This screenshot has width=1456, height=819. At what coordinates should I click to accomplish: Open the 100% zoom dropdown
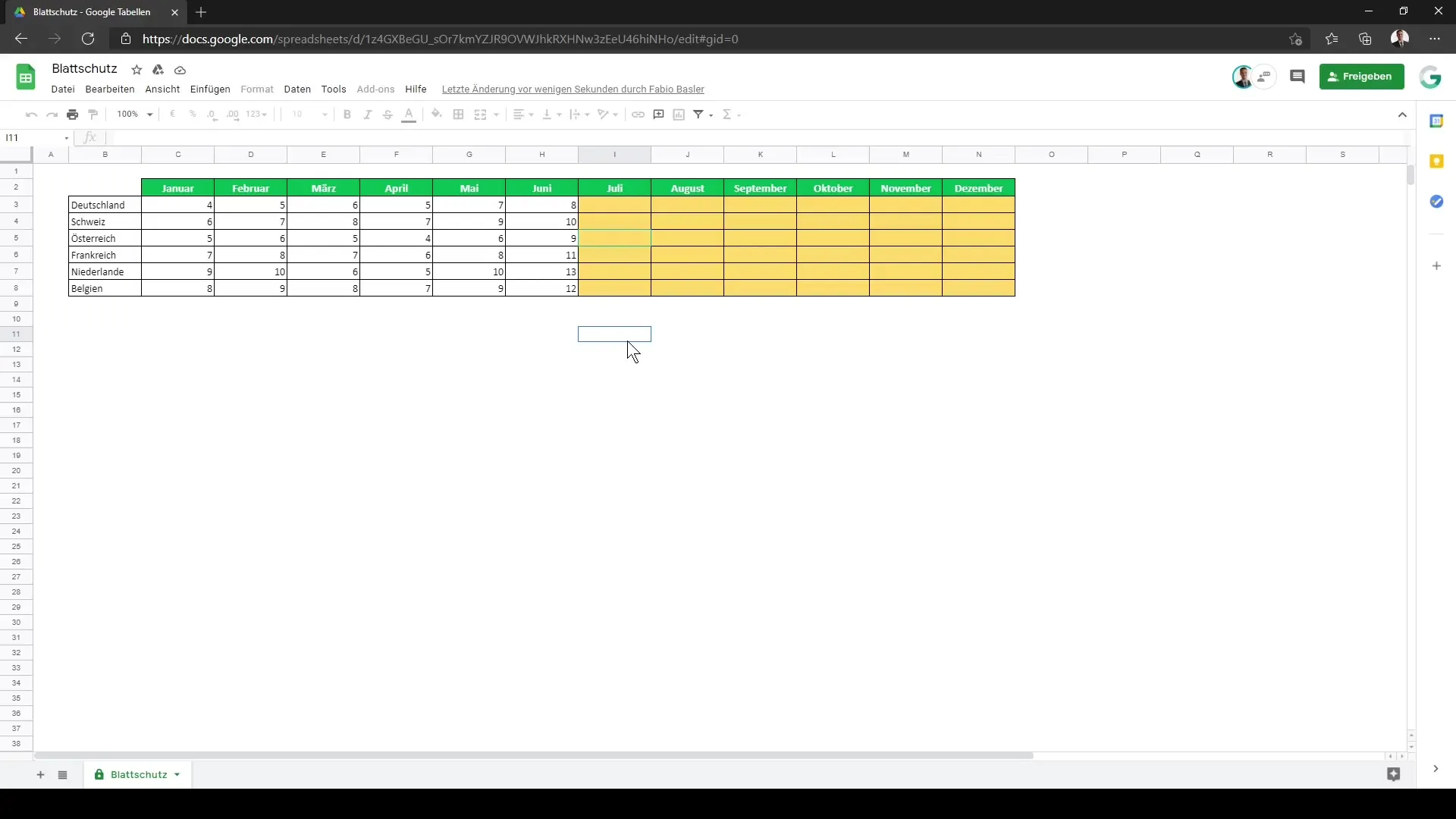[134, 115]
